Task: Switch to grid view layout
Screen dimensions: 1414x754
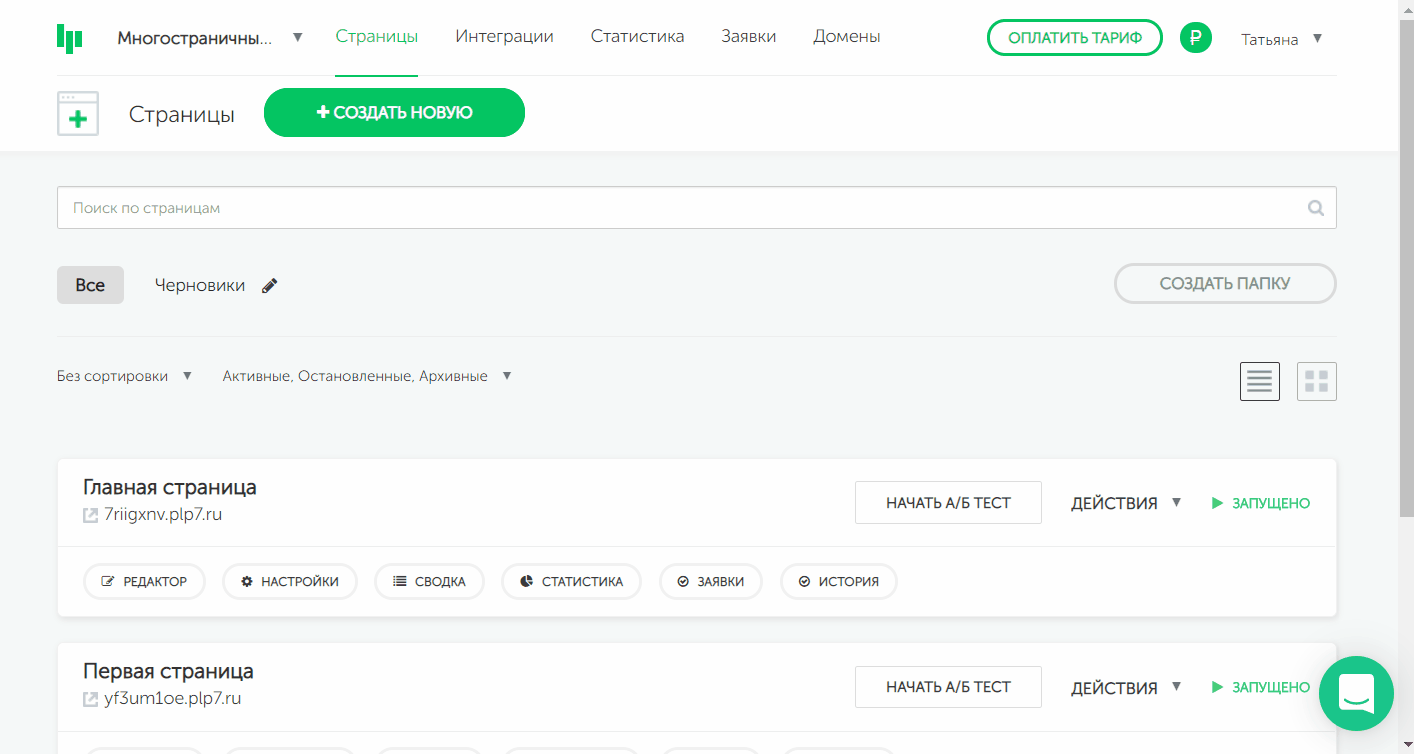Action: (1316, 381)
